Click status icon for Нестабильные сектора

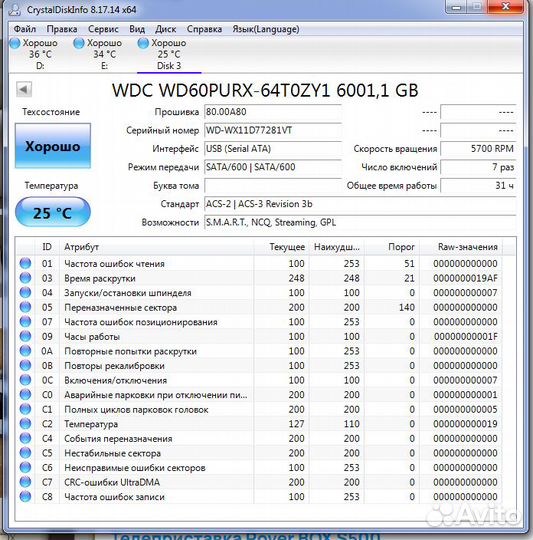coord(25,453)
